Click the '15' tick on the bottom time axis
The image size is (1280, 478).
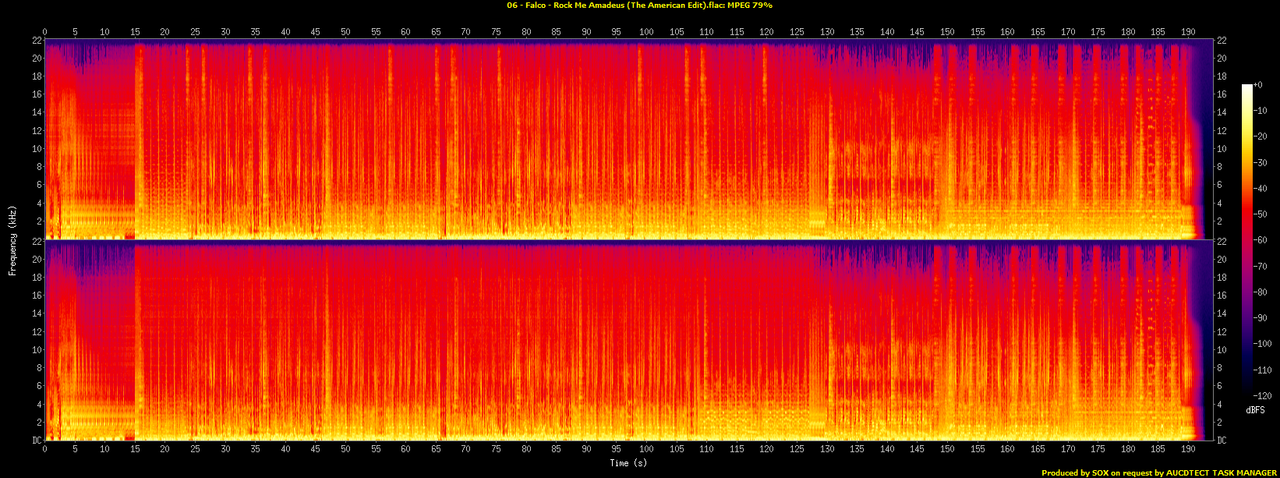[135, 450]
